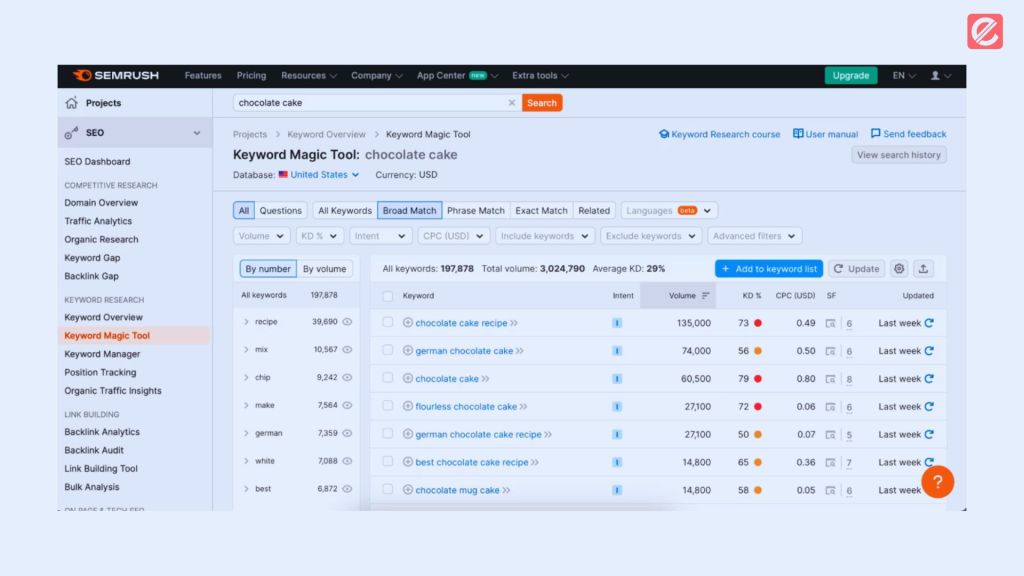Open the Languages beta dropdown

669,210
